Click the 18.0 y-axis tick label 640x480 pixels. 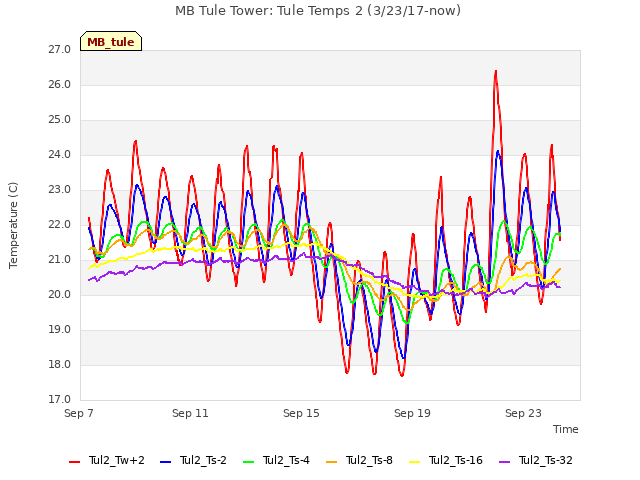pos(60,364)
